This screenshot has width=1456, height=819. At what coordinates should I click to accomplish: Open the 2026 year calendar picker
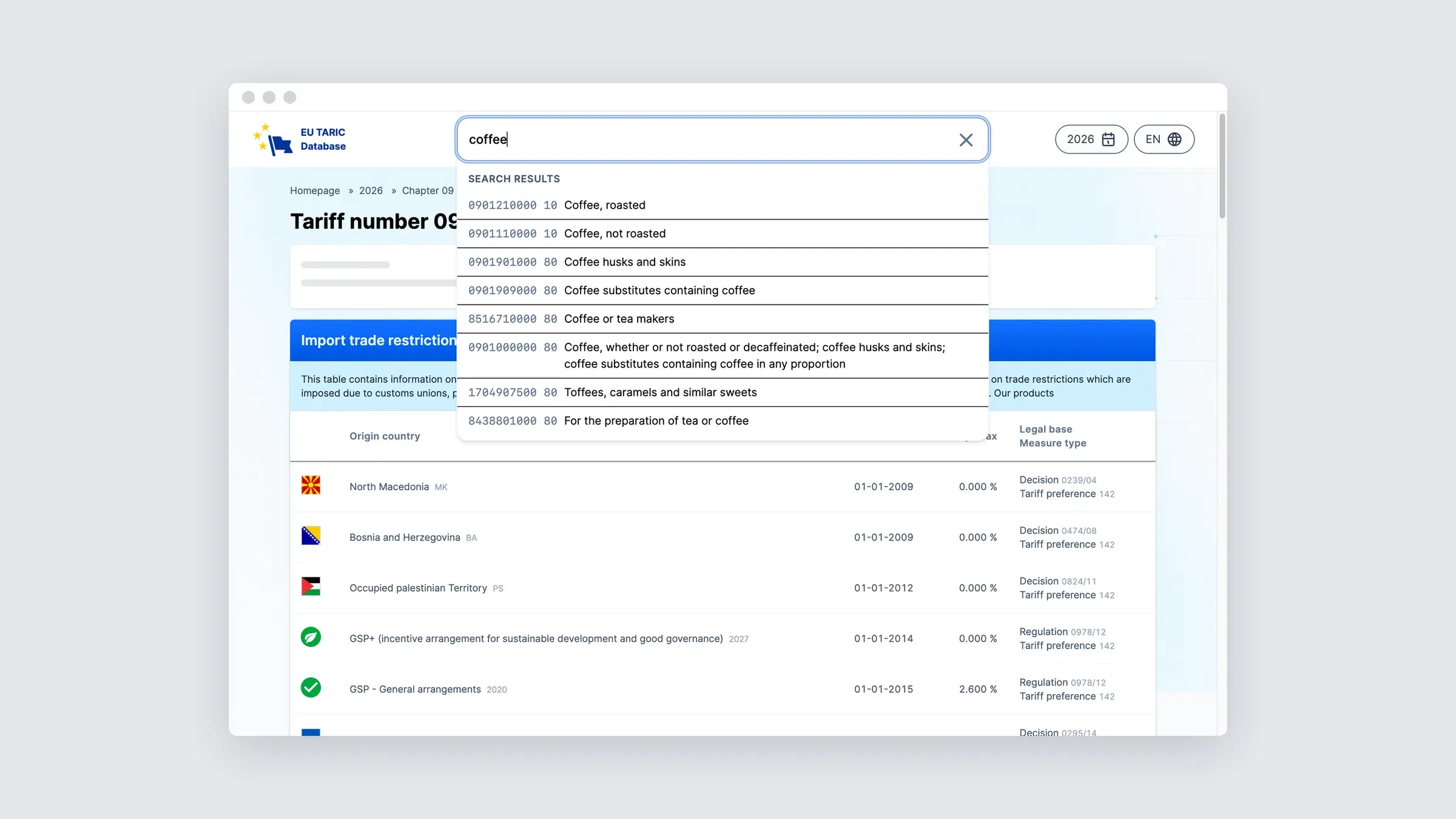[x=1091, y=140]
